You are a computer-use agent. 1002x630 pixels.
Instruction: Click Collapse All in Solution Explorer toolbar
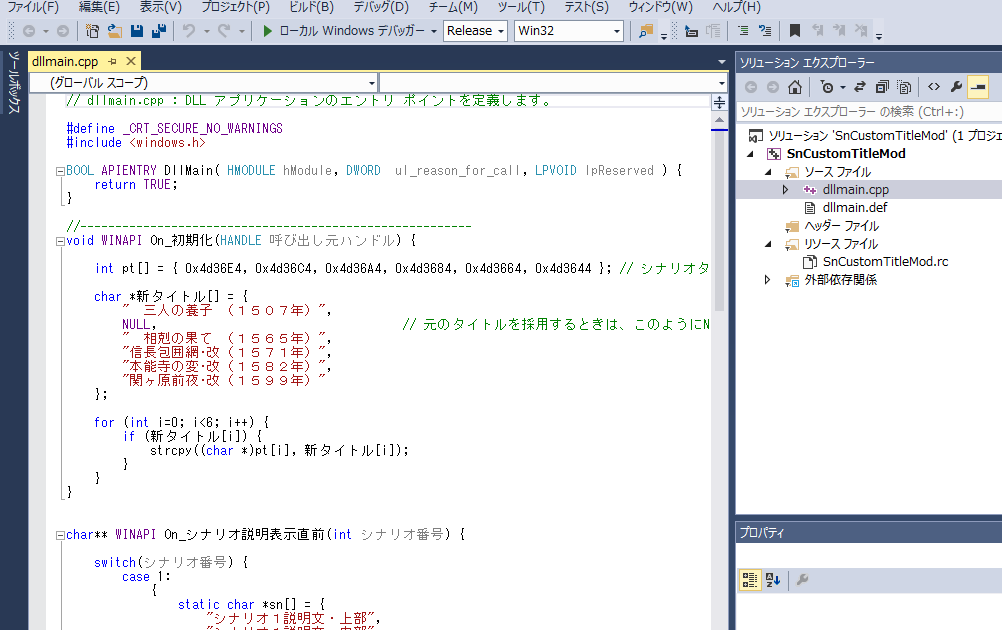[x=882, y=87]
